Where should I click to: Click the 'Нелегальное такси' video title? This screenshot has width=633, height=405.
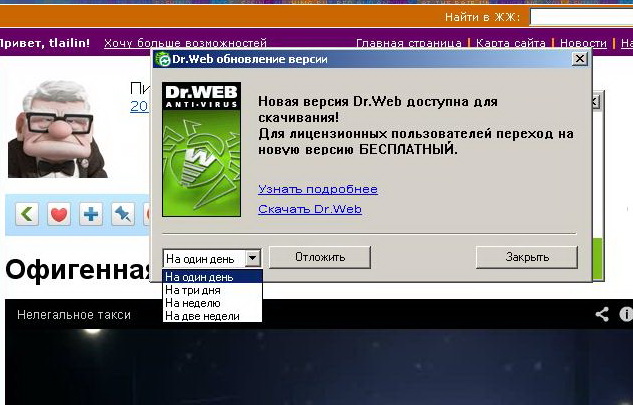[x=74, y=315]
